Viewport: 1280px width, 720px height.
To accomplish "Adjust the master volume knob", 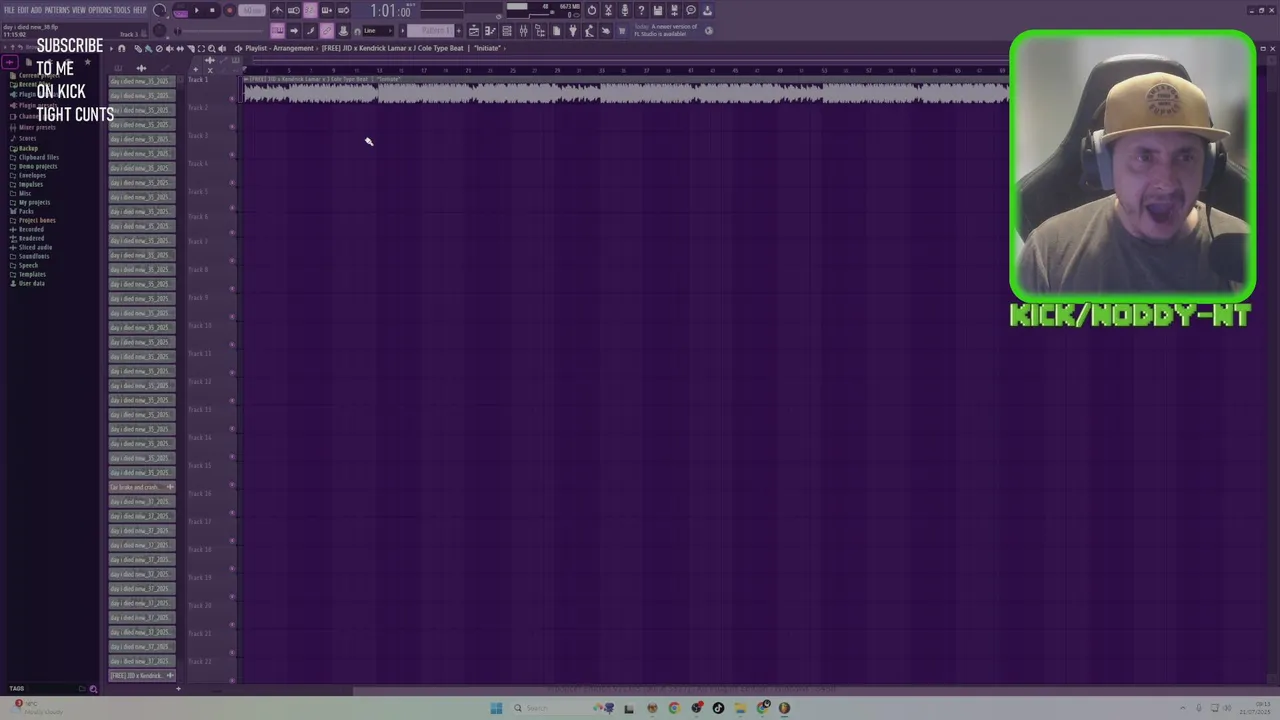I will click(x=160, y=10).
